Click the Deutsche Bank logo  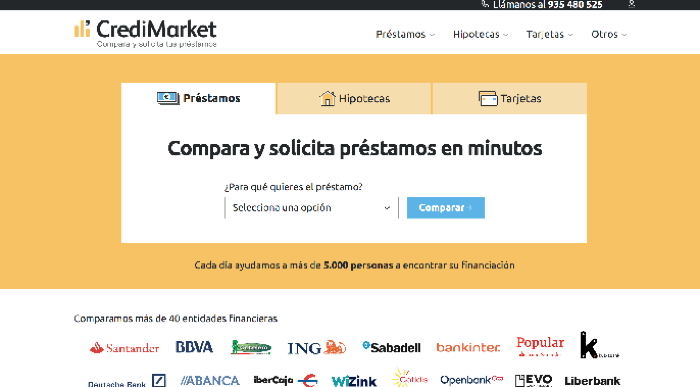[127, 381]
